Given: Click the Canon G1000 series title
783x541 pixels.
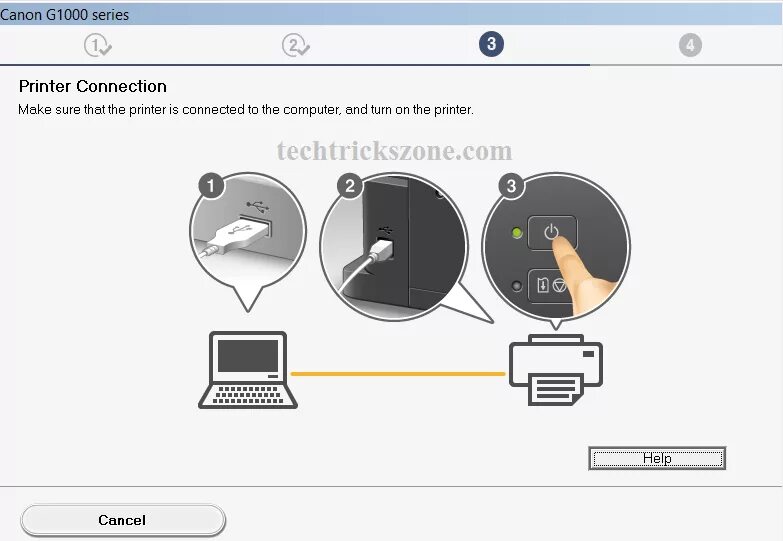Looking at the screenshot, I should click(x=64, y=14).
